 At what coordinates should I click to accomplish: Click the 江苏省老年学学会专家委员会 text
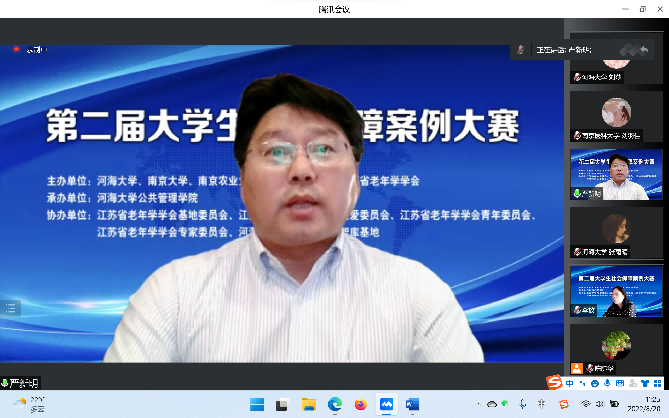tap(163, 232)
